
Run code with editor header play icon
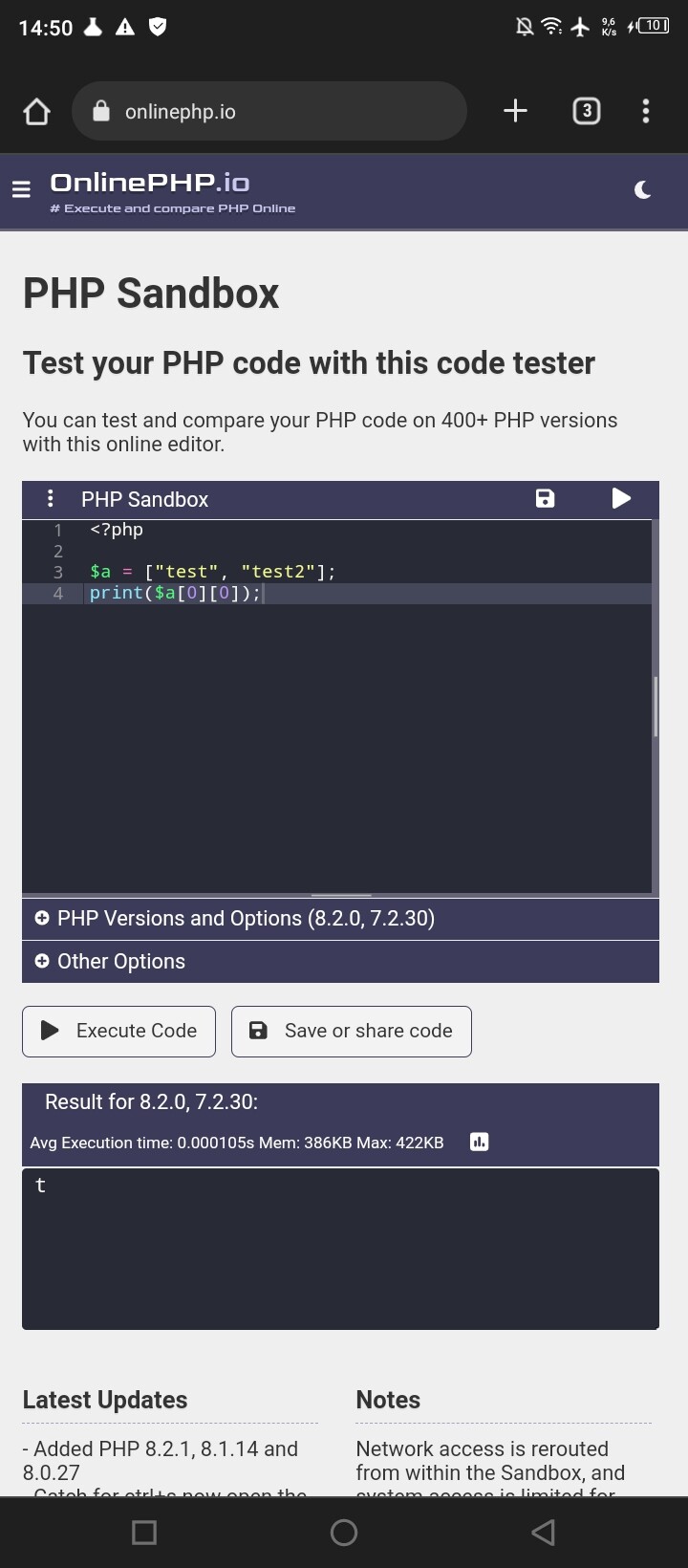(x=621, y=498)
